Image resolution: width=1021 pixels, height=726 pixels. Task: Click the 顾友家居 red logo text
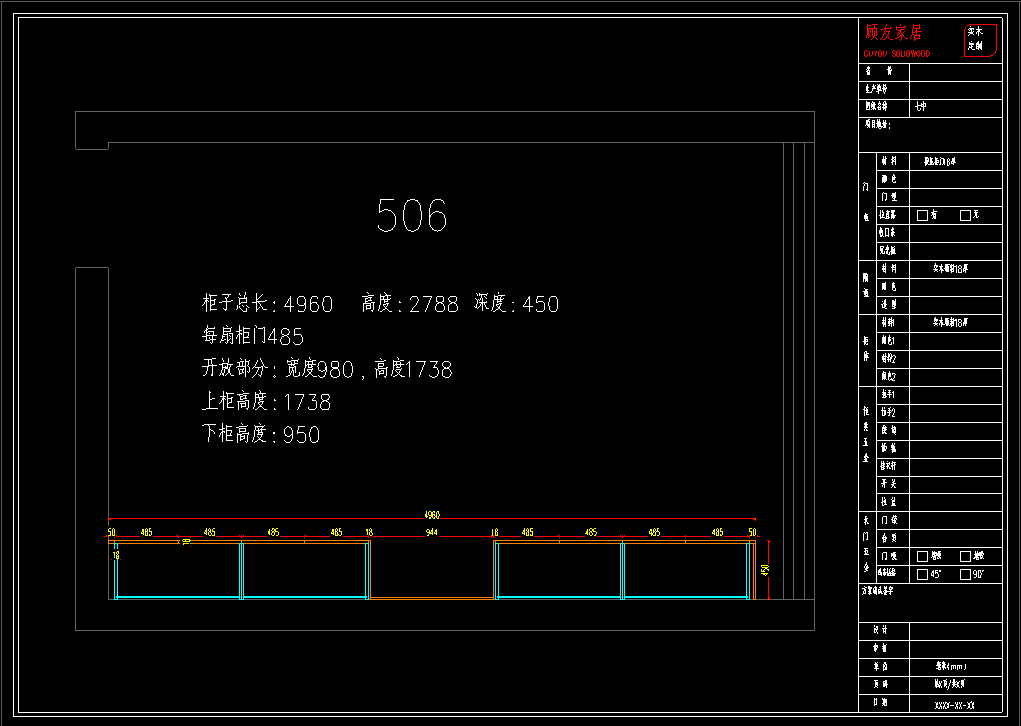[894, 33]
